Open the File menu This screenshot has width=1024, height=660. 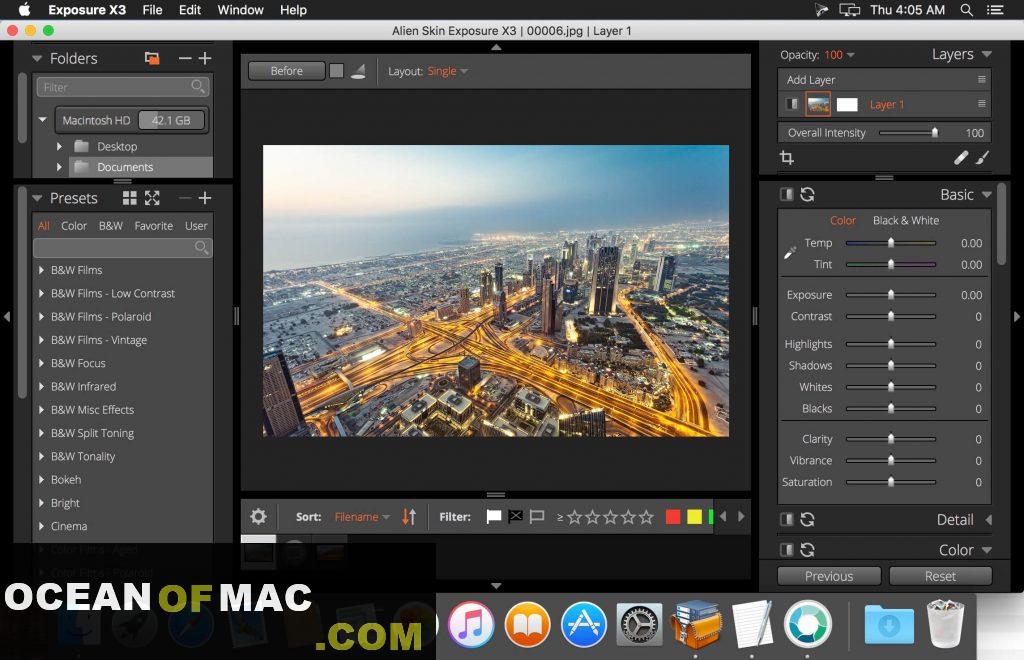coord(152,10)
